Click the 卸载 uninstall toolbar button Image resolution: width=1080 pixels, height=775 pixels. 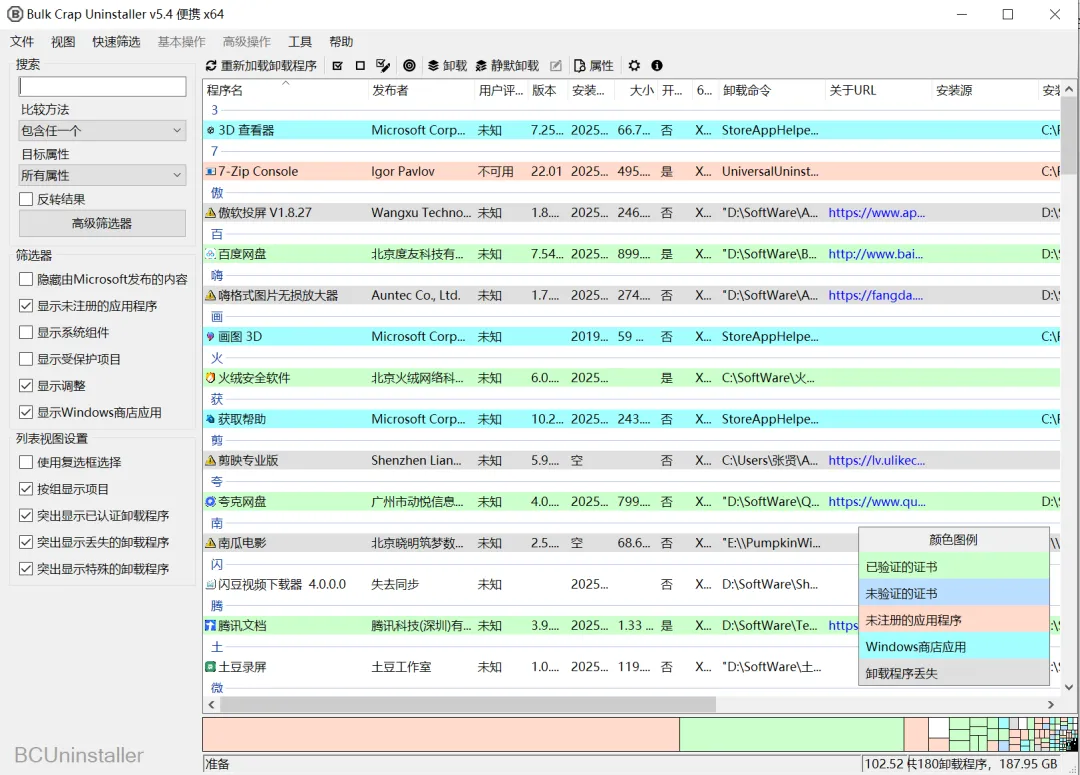pos(447,65)
